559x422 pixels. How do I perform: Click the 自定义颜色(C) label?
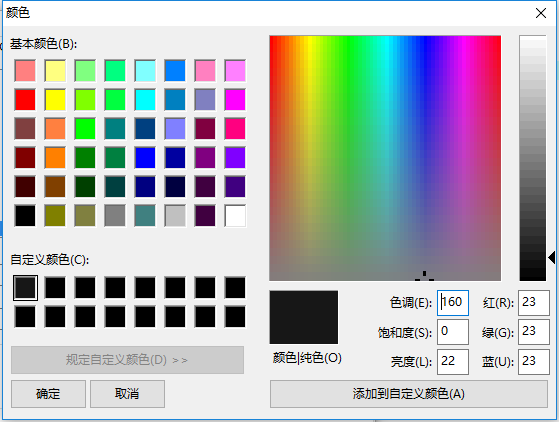(50, 260)
